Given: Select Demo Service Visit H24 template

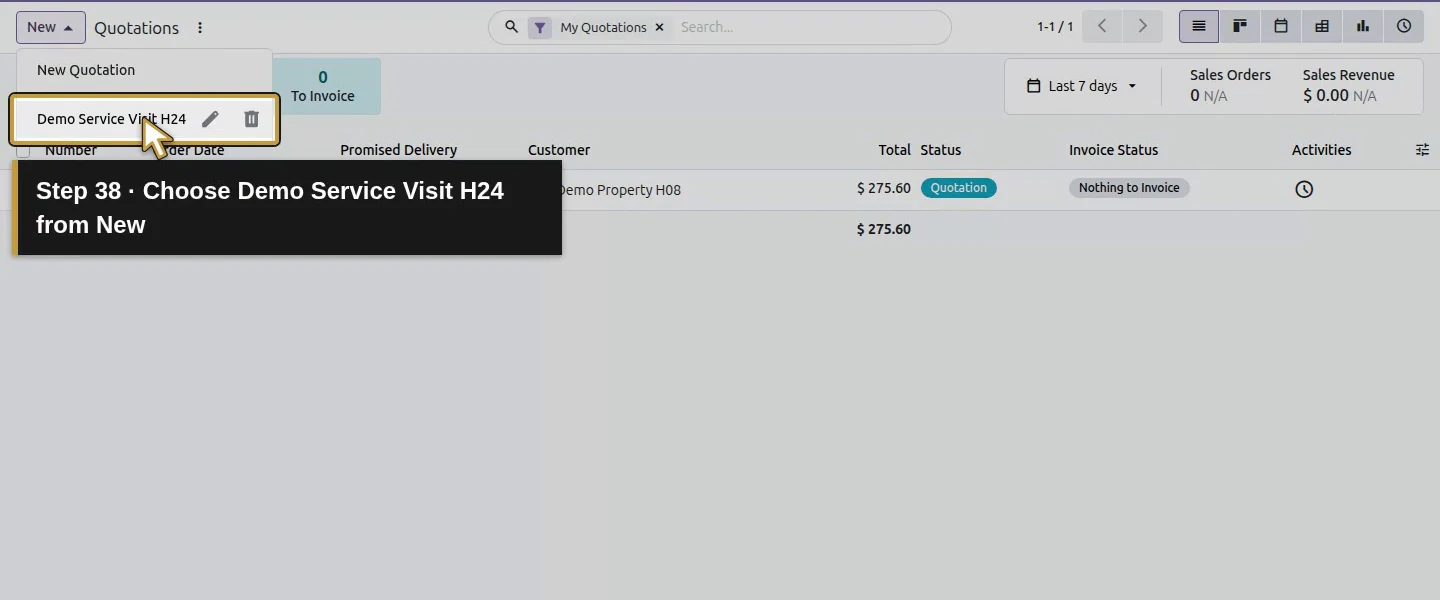Looking at the screenshot, I should [x=111, y=119].
